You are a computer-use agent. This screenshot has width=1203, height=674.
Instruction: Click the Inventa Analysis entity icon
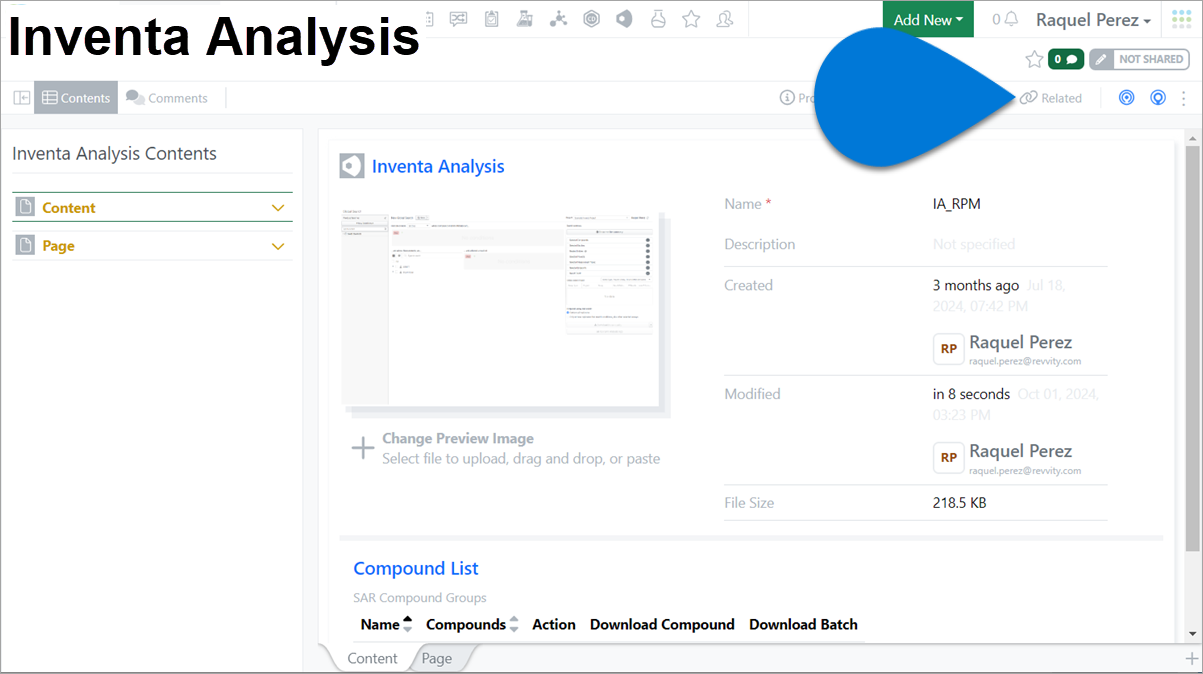[351, 166]
